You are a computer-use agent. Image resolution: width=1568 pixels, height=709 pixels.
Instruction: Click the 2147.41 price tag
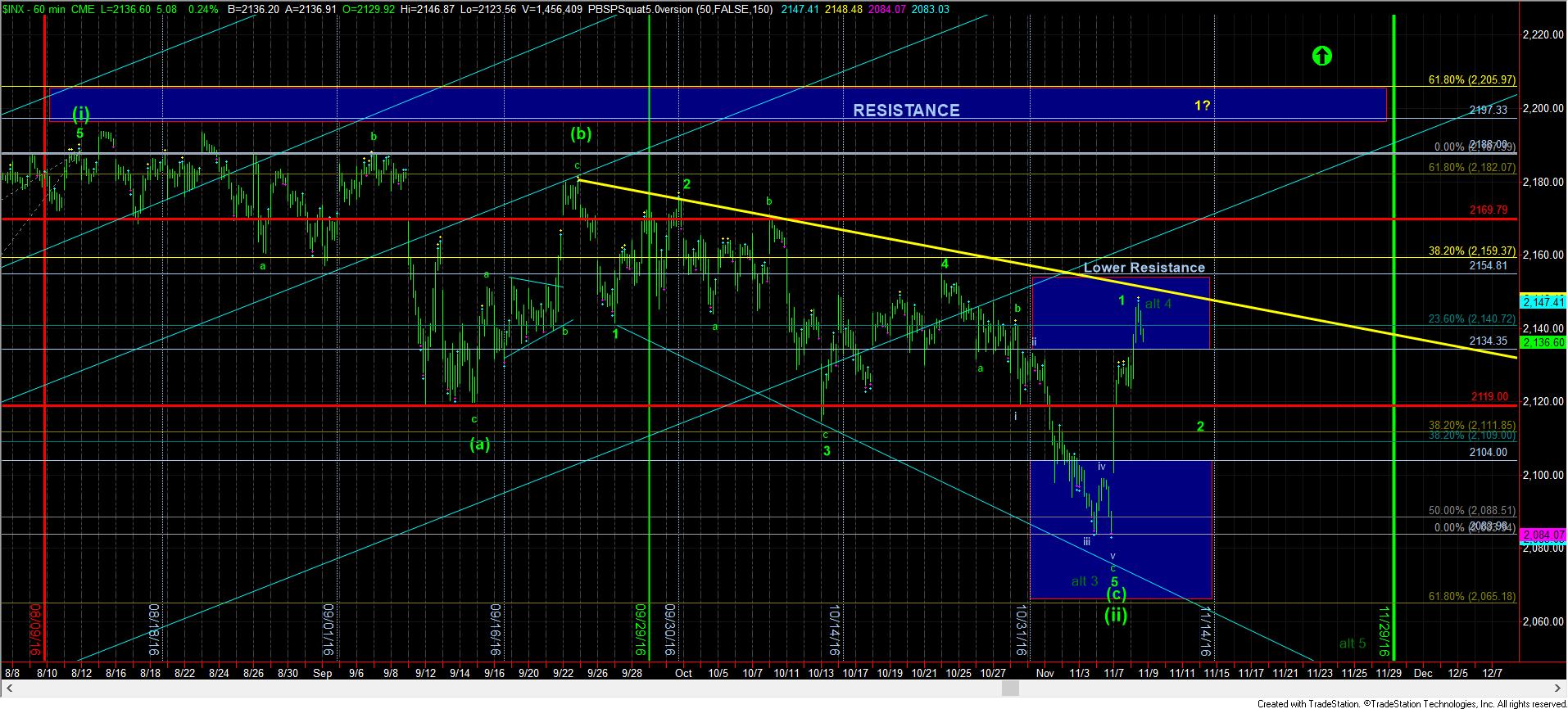1543,302
